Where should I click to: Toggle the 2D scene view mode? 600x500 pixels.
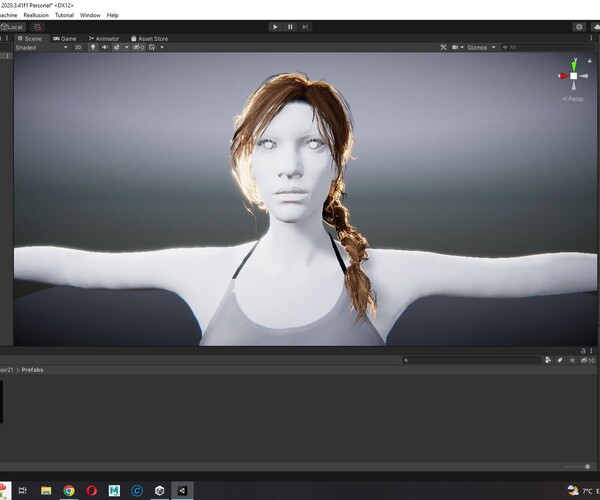78,47
